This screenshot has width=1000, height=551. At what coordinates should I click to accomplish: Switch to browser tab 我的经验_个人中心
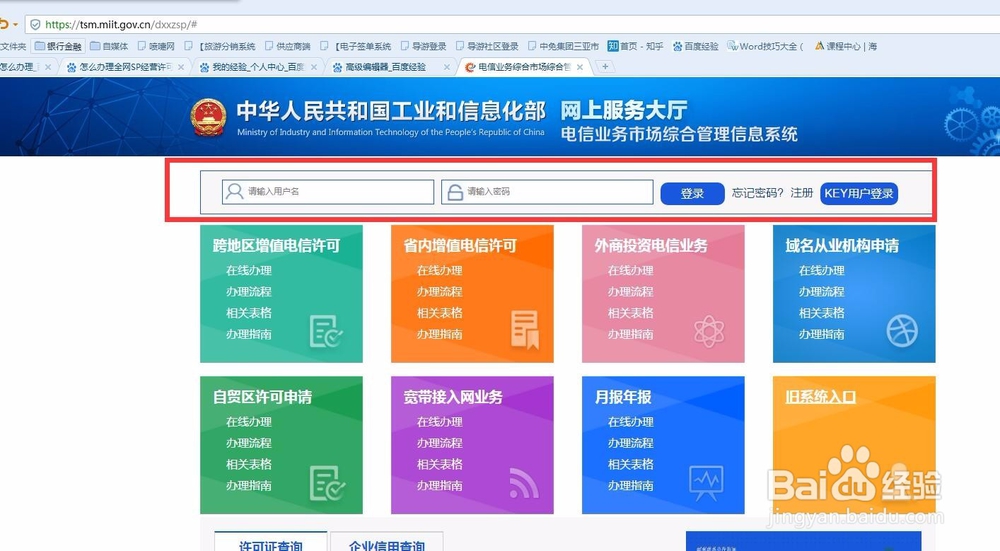[x=258, y=67]
